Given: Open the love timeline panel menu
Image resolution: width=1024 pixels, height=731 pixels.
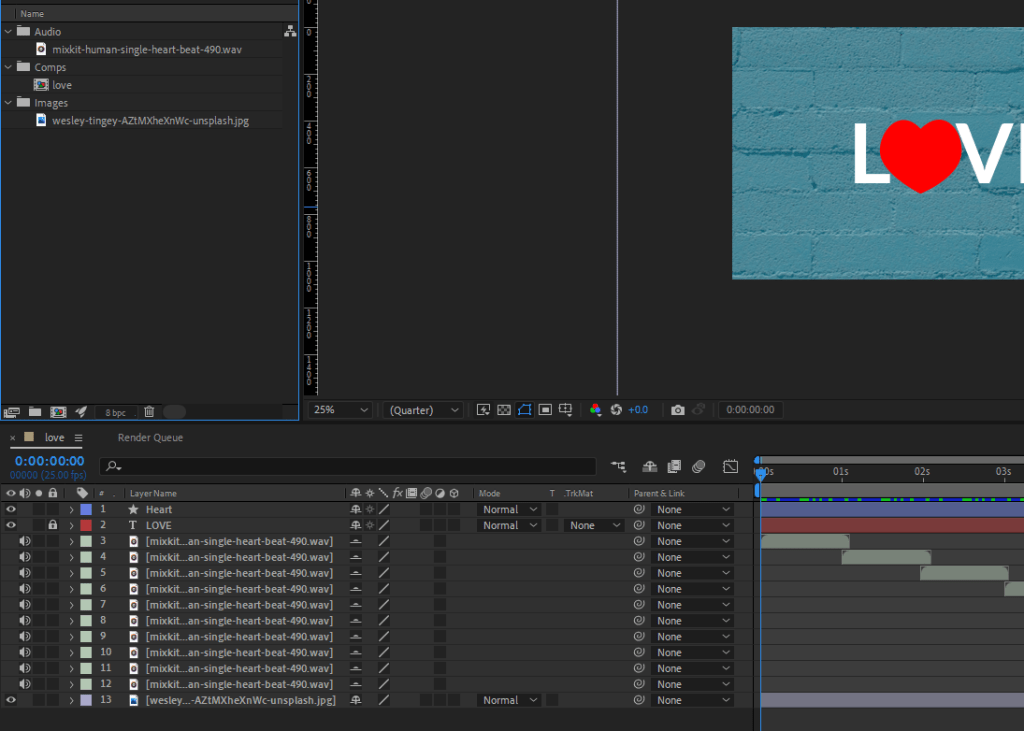Looking at the screenshot, I should 78,438.
